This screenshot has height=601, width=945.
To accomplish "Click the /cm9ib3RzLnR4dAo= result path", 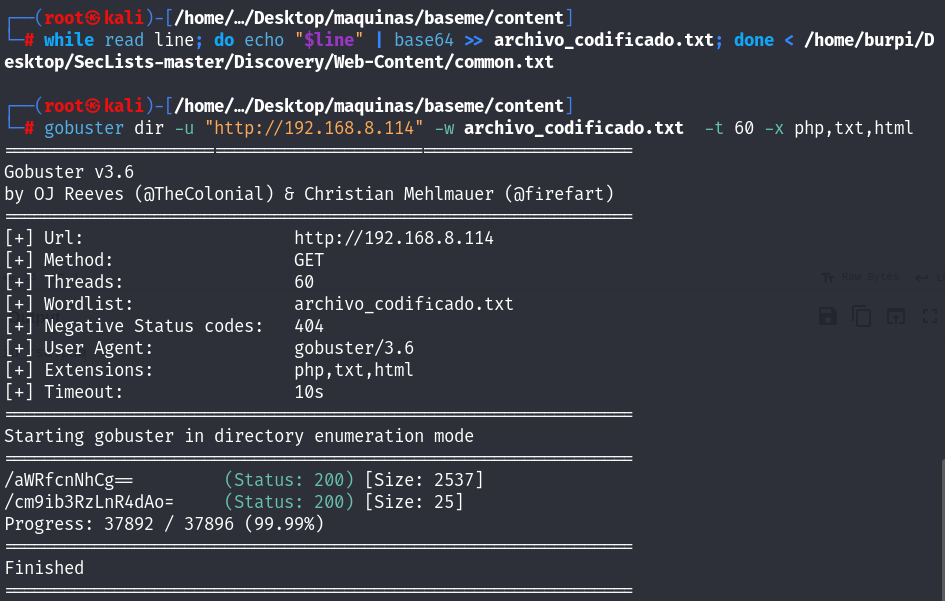I will coord(89,502).
